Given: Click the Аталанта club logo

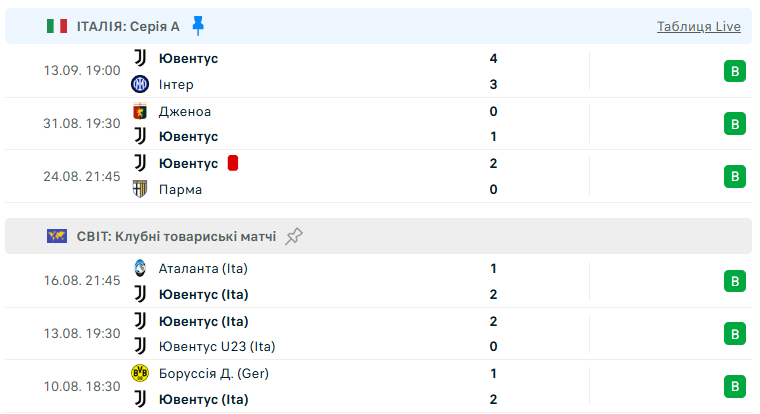Looking at the screenshot, I should [140, 268].
